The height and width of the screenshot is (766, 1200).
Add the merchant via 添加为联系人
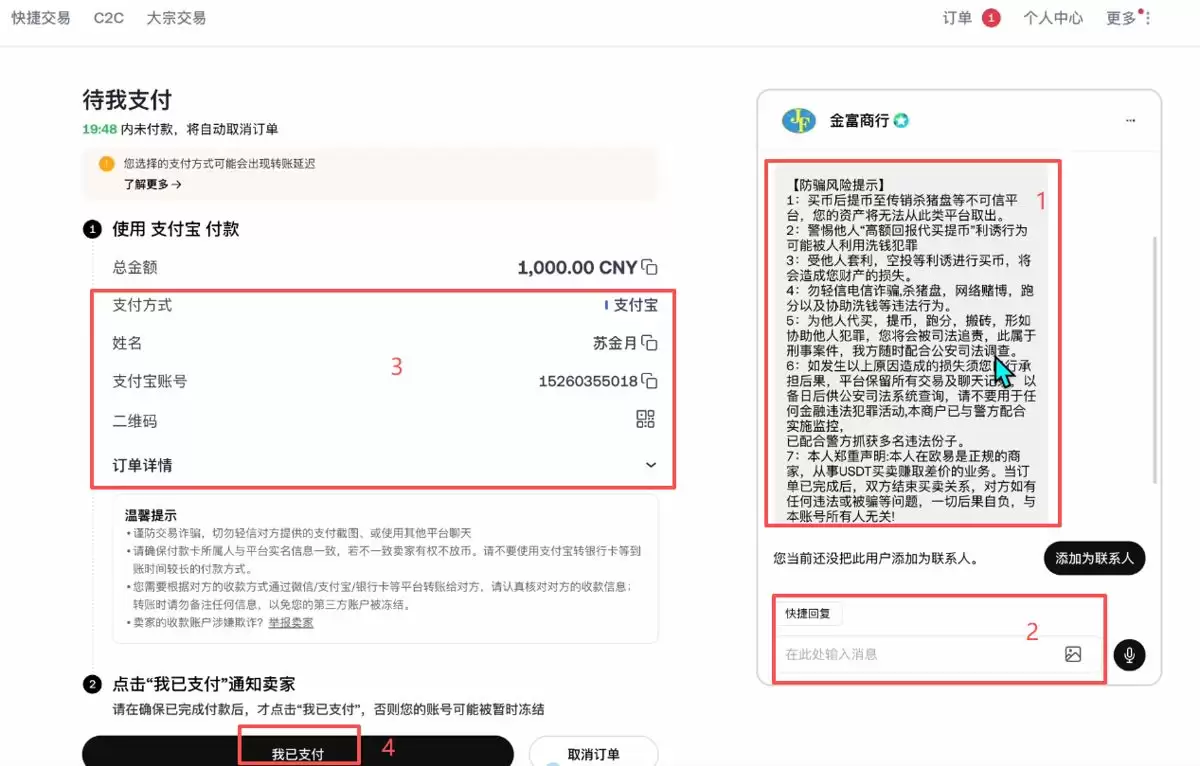[1094, 558]
